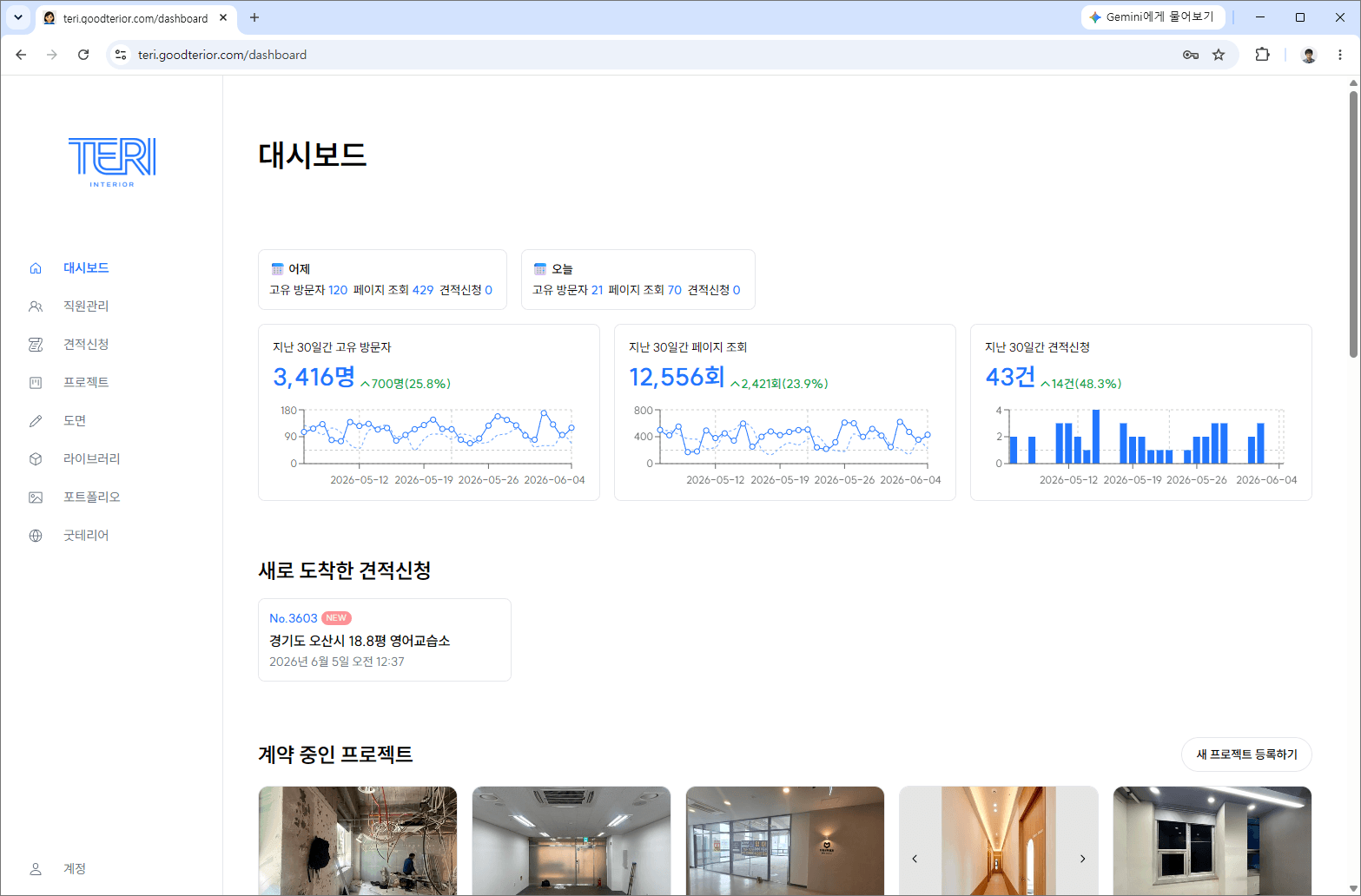This screenshot has width=1361, height=896.
Task: Click the TERI Interior logo
Action: click(112, 161)
